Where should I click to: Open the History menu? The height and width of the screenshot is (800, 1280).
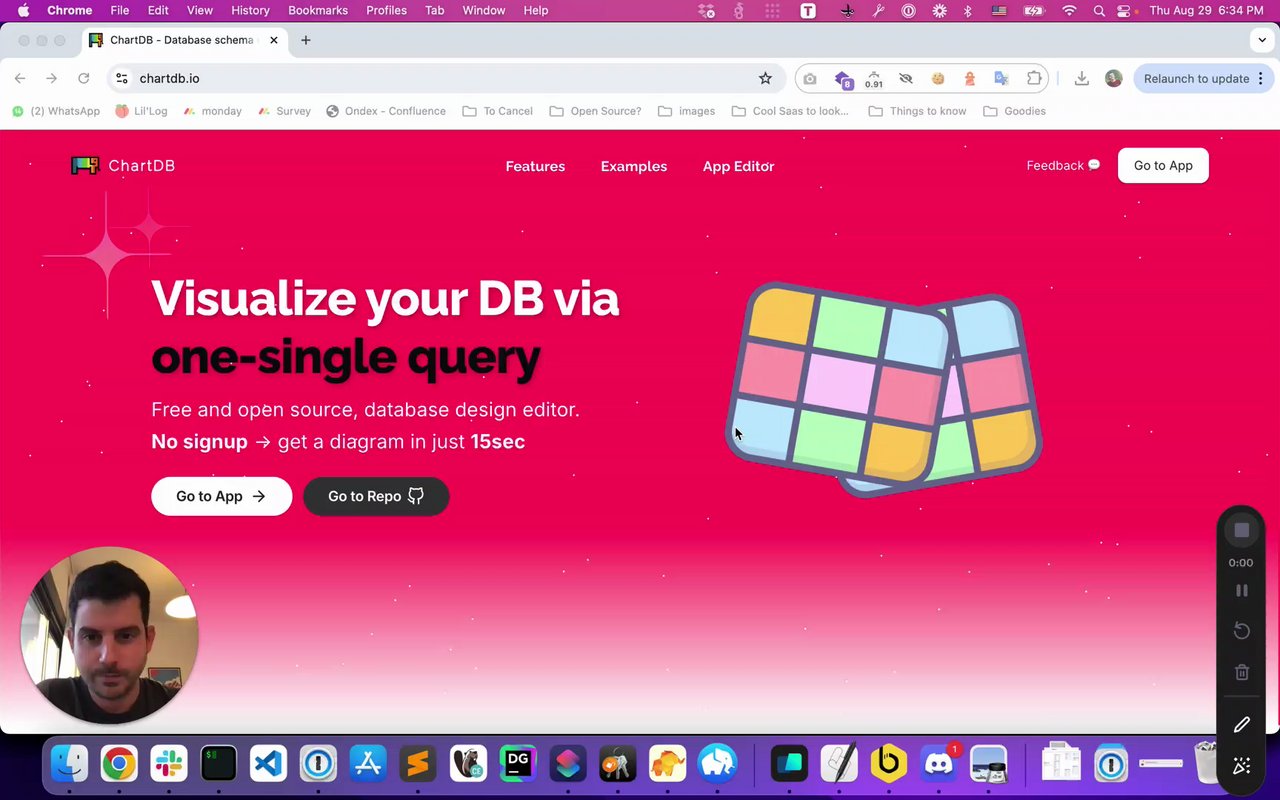[250, 10]
